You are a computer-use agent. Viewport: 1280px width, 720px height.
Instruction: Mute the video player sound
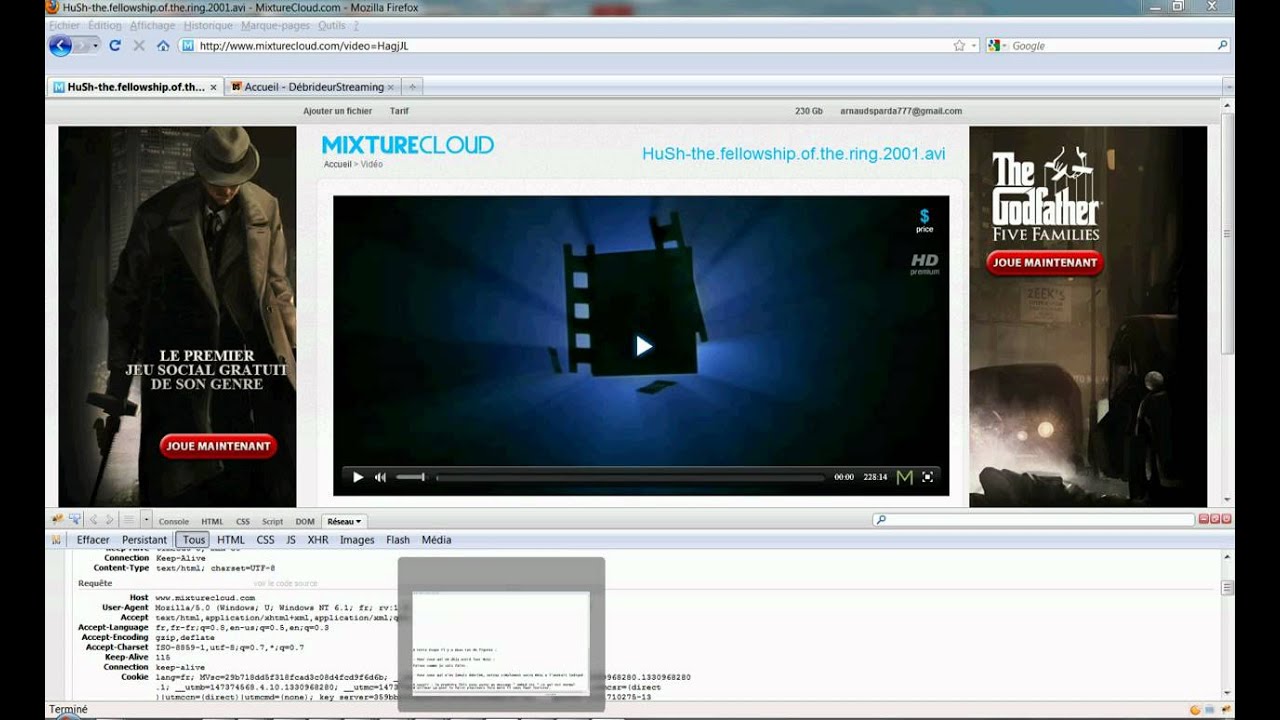pos(380,477)
